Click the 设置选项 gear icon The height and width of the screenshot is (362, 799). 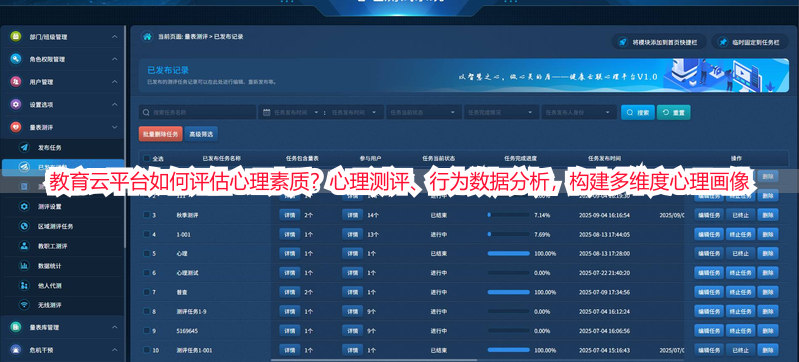point(16,105)
